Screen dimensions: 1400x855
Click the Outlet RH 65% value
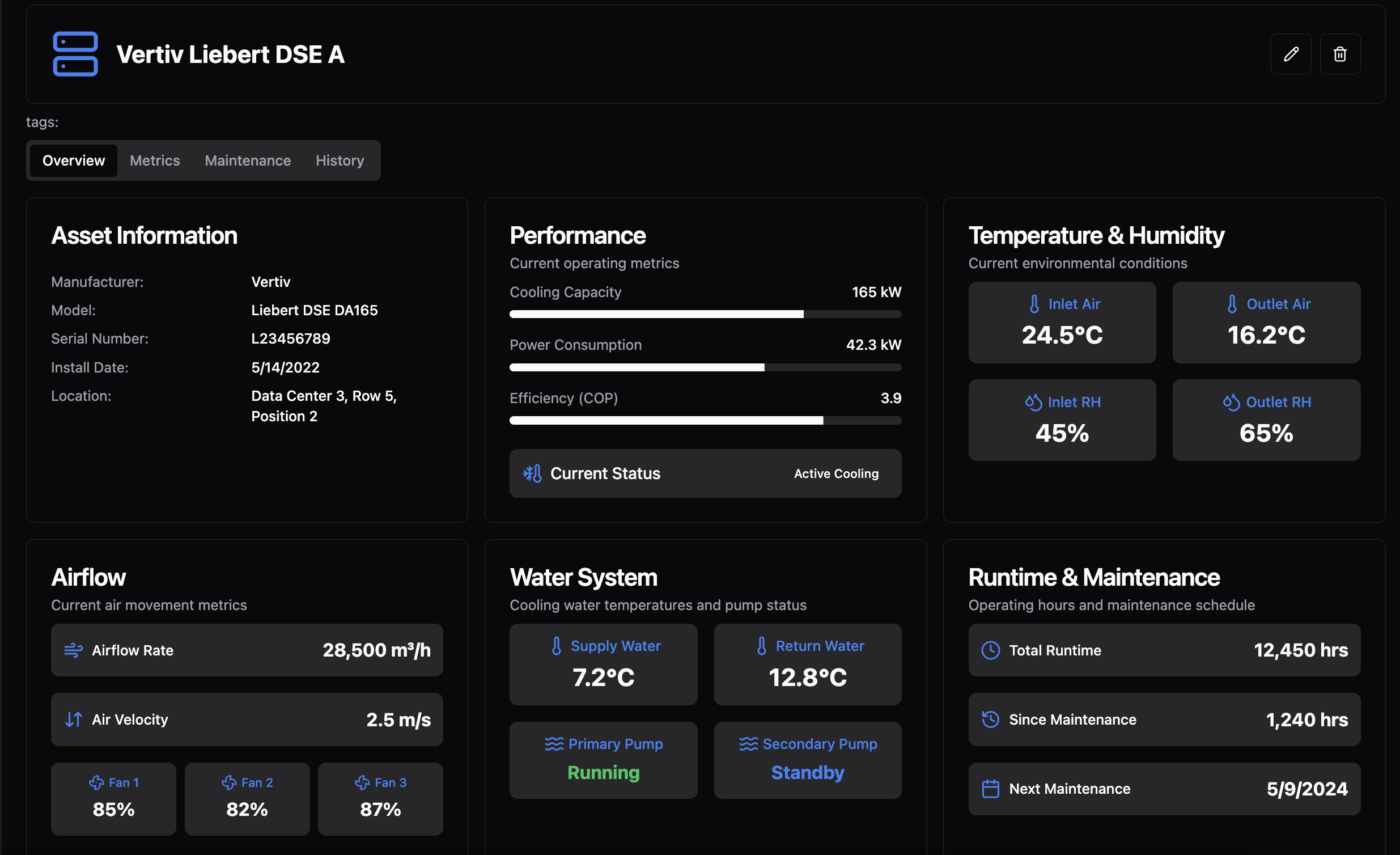tap(1266, 433)
